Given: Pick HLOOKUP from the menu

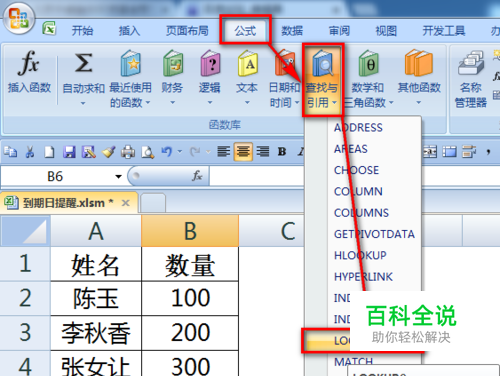Looking at the screenshot, I should (x=360, y=256).
